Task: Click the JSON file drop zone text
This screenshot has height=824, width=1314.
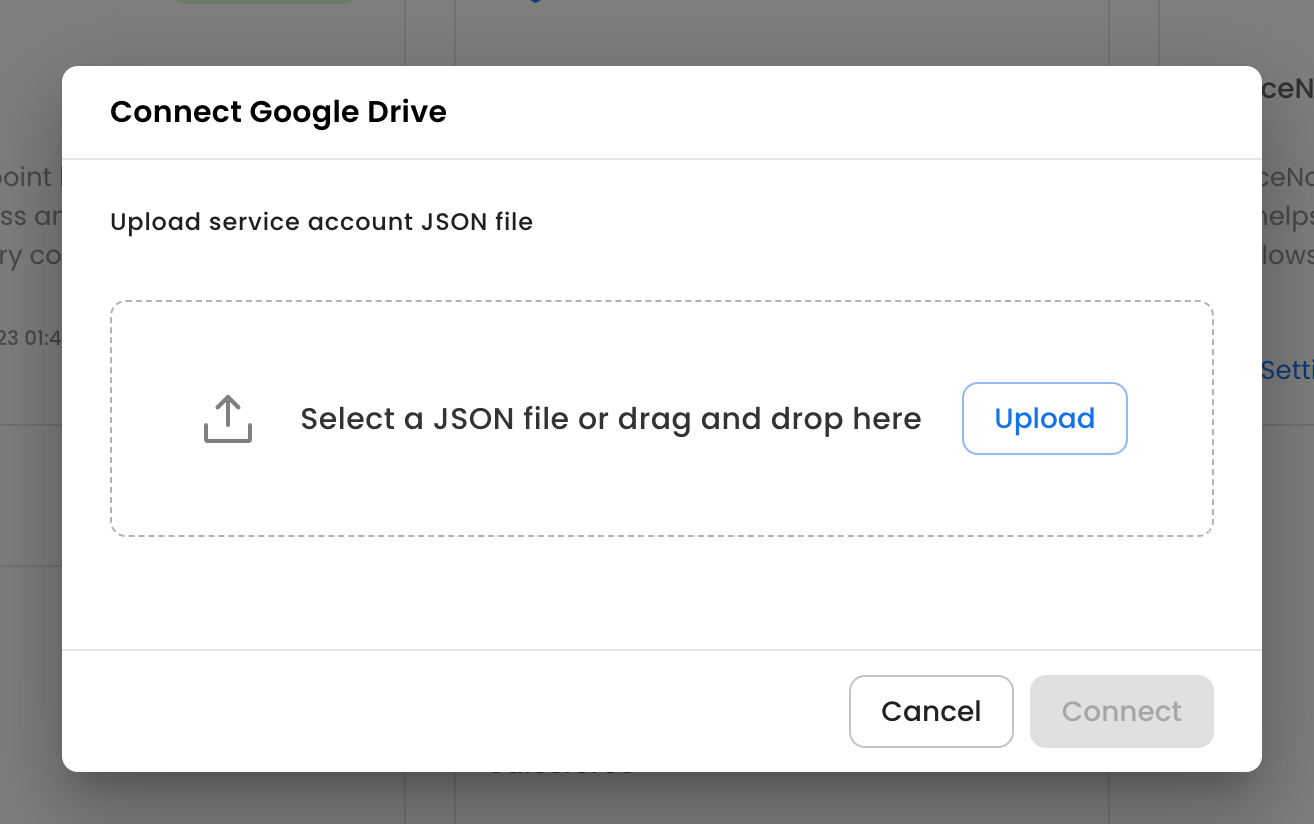Action: [x=611, y=418]
